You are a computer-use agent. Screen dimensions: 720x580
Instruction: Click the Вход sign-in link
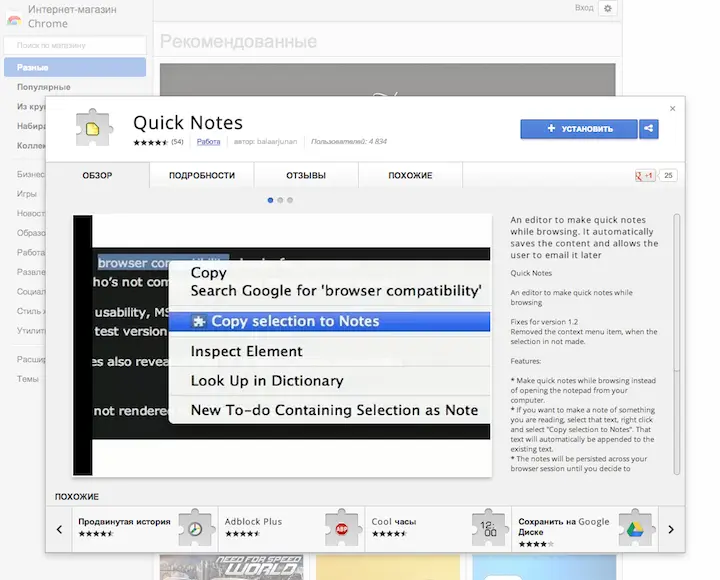[584, 8]
